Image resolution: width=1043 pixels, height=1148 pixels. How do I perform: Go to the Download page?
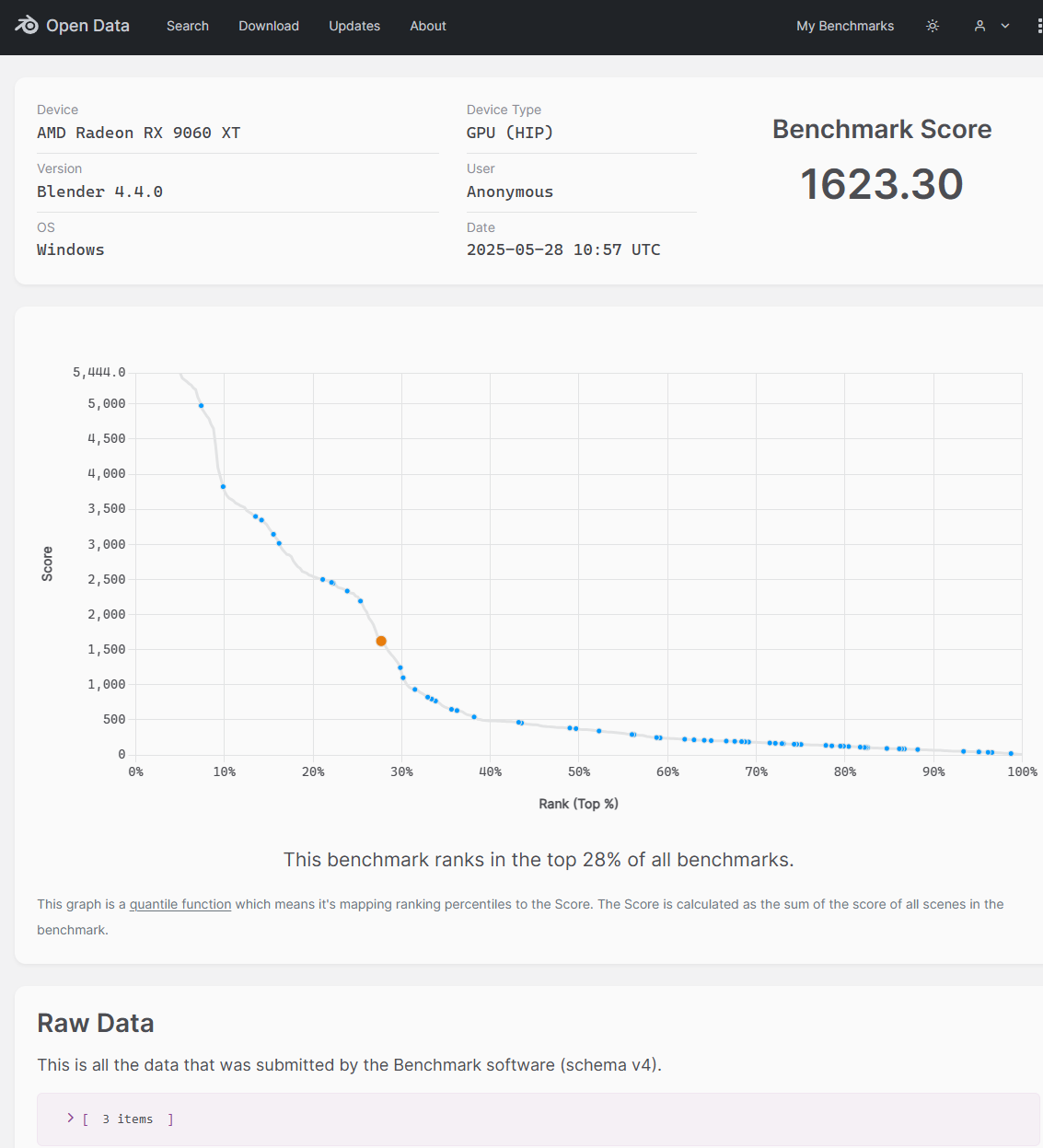pos(269,26)
